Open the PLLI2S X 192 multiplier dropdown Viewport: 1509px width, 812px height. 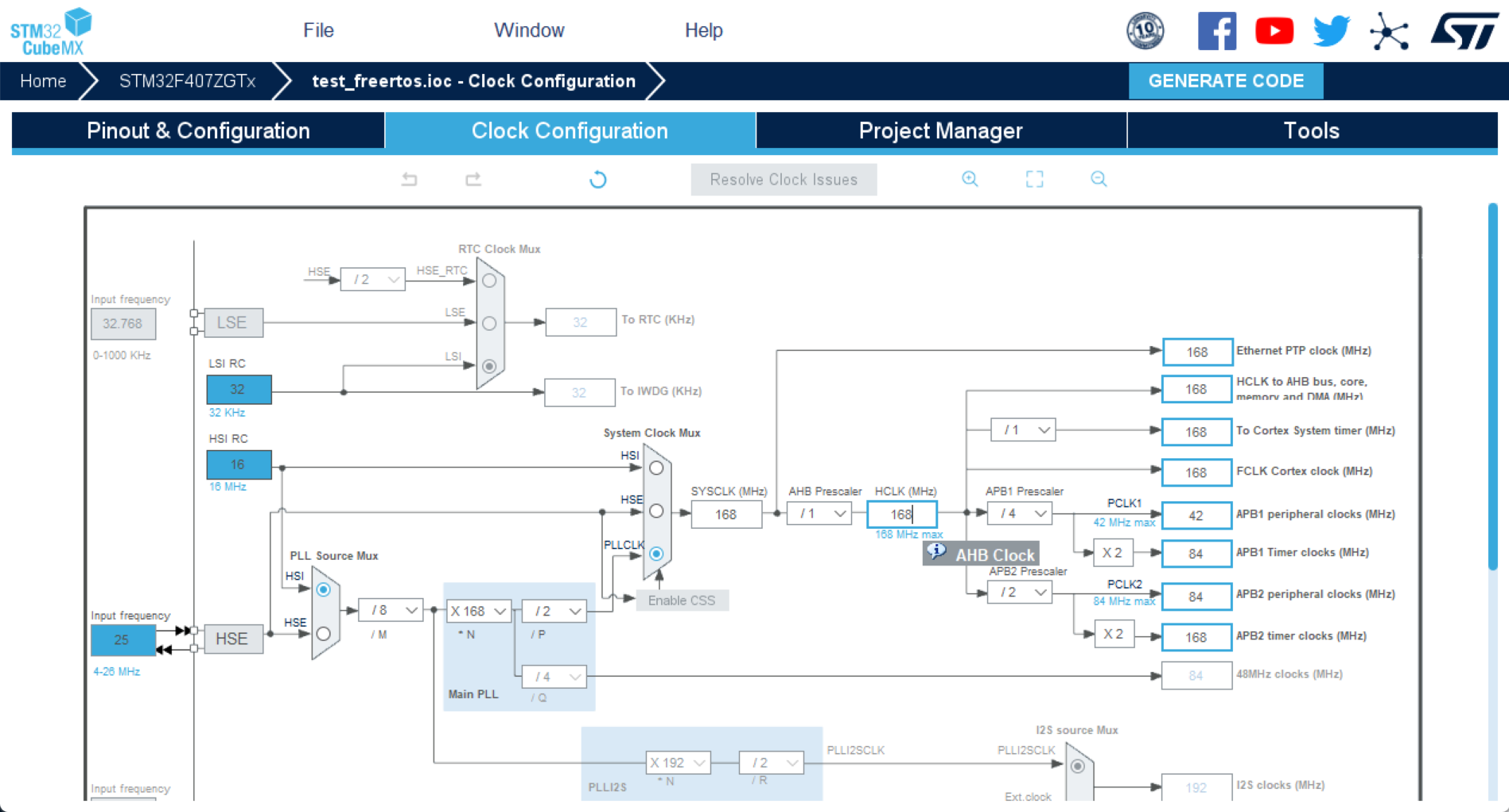tap(678, 763)
